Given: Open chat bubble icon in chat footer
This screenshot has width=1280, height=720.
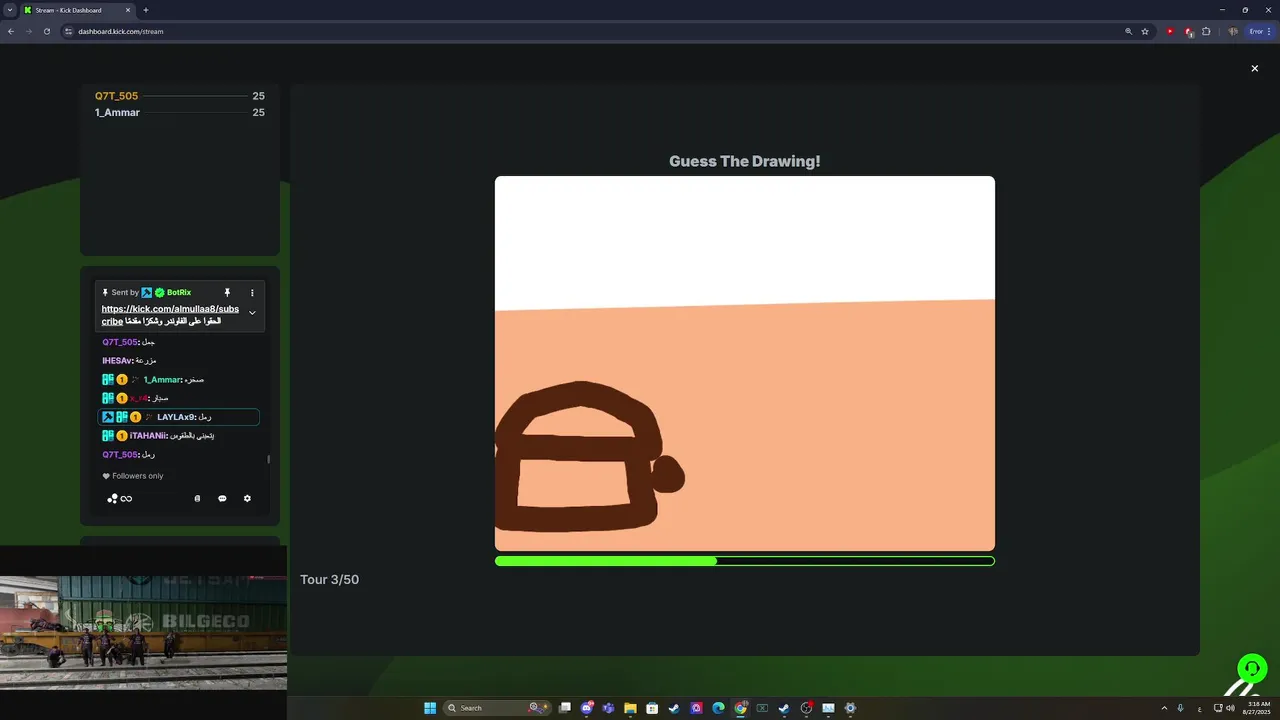Looking at the screenshot, I should coord(222,498).
